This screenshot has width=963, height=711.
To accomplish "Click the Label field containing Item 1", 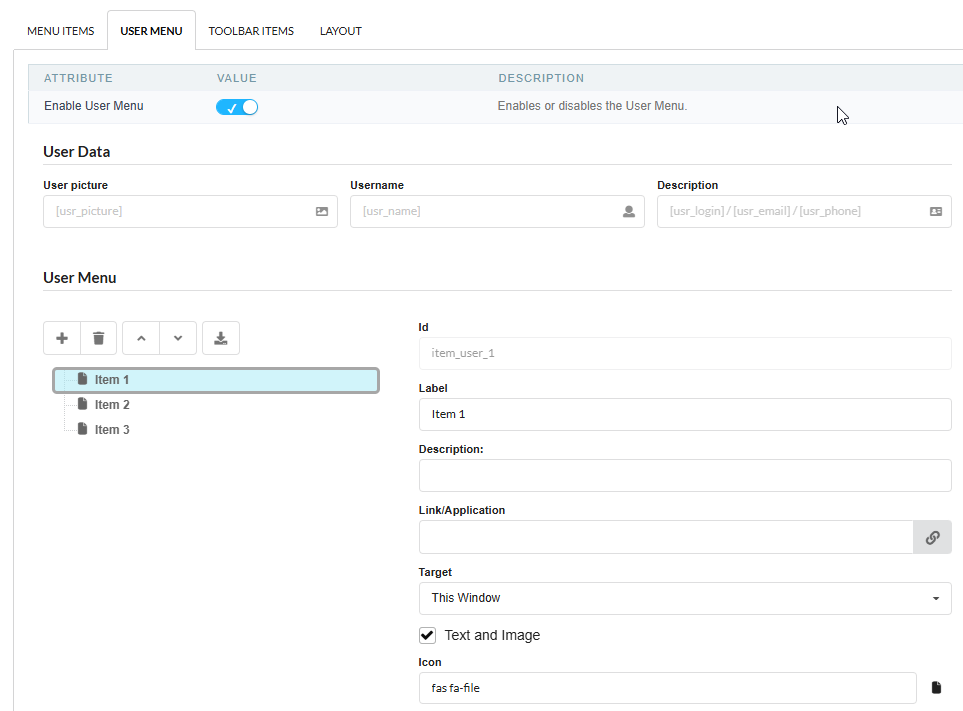I will click(685, 414).
